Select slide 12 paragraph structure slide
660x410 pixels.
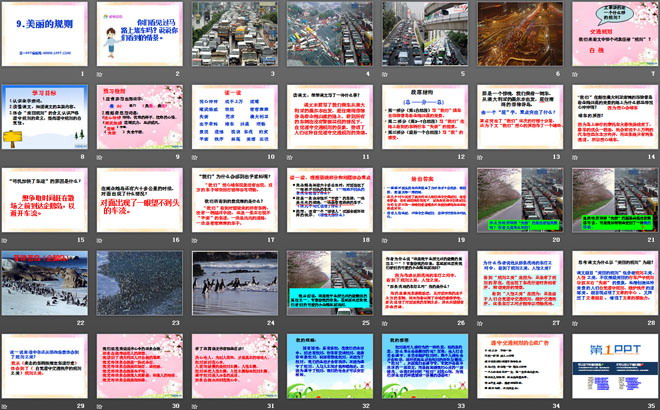click(425, 117)
